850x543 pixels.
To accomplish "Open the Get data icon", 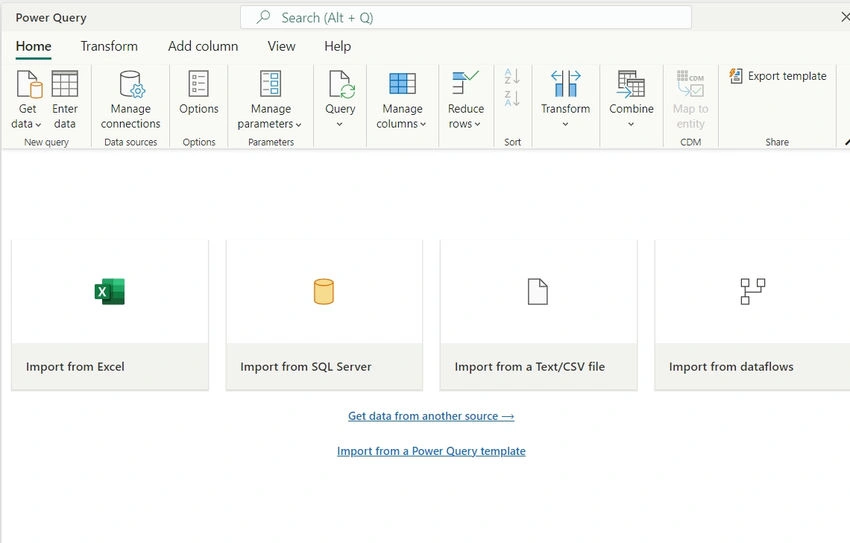I will pyautogui.click(x=29, y=84).
